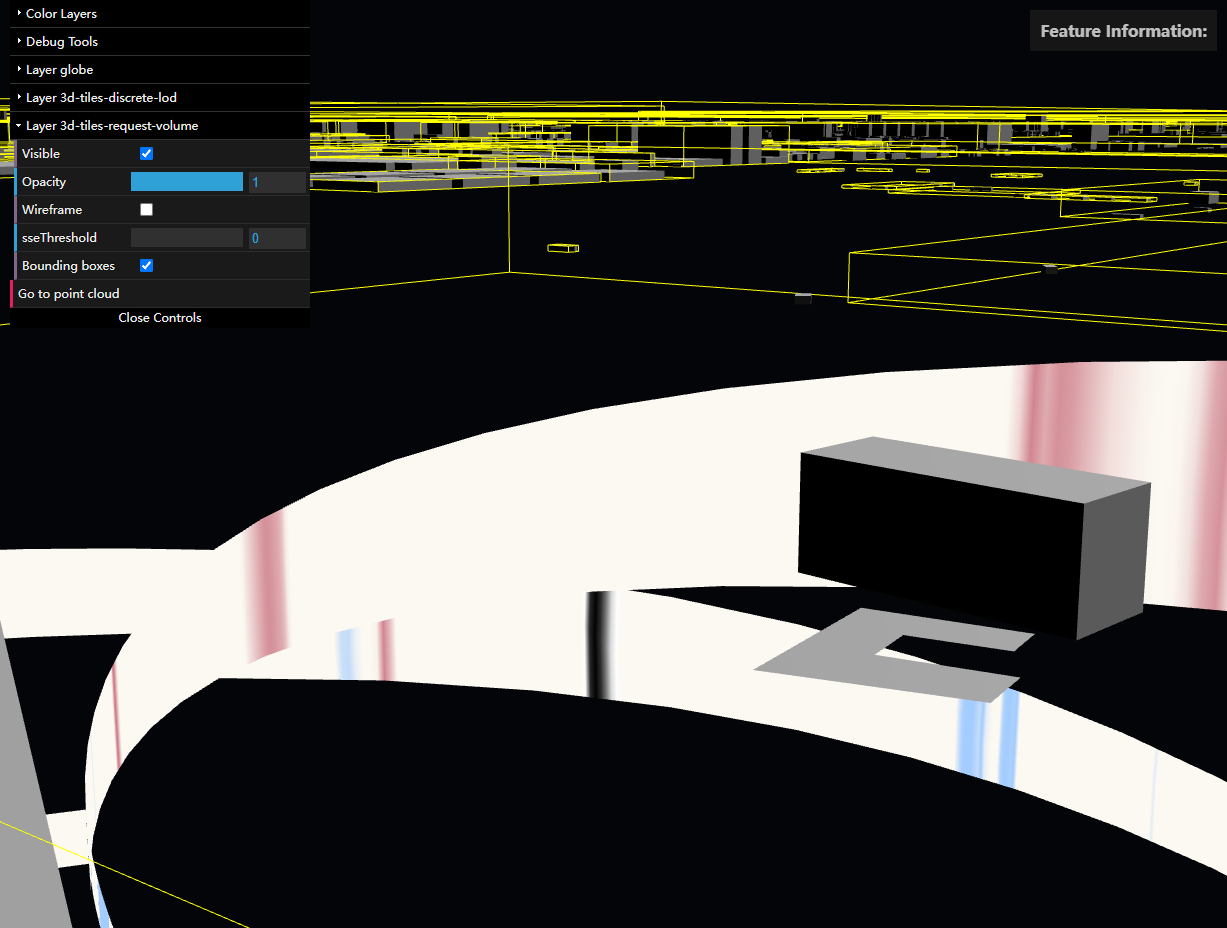The height and width of the screenshot is (928, 1227).
Task: Turn off the Bounding boxes checkbox
Action: coord(146,265)
